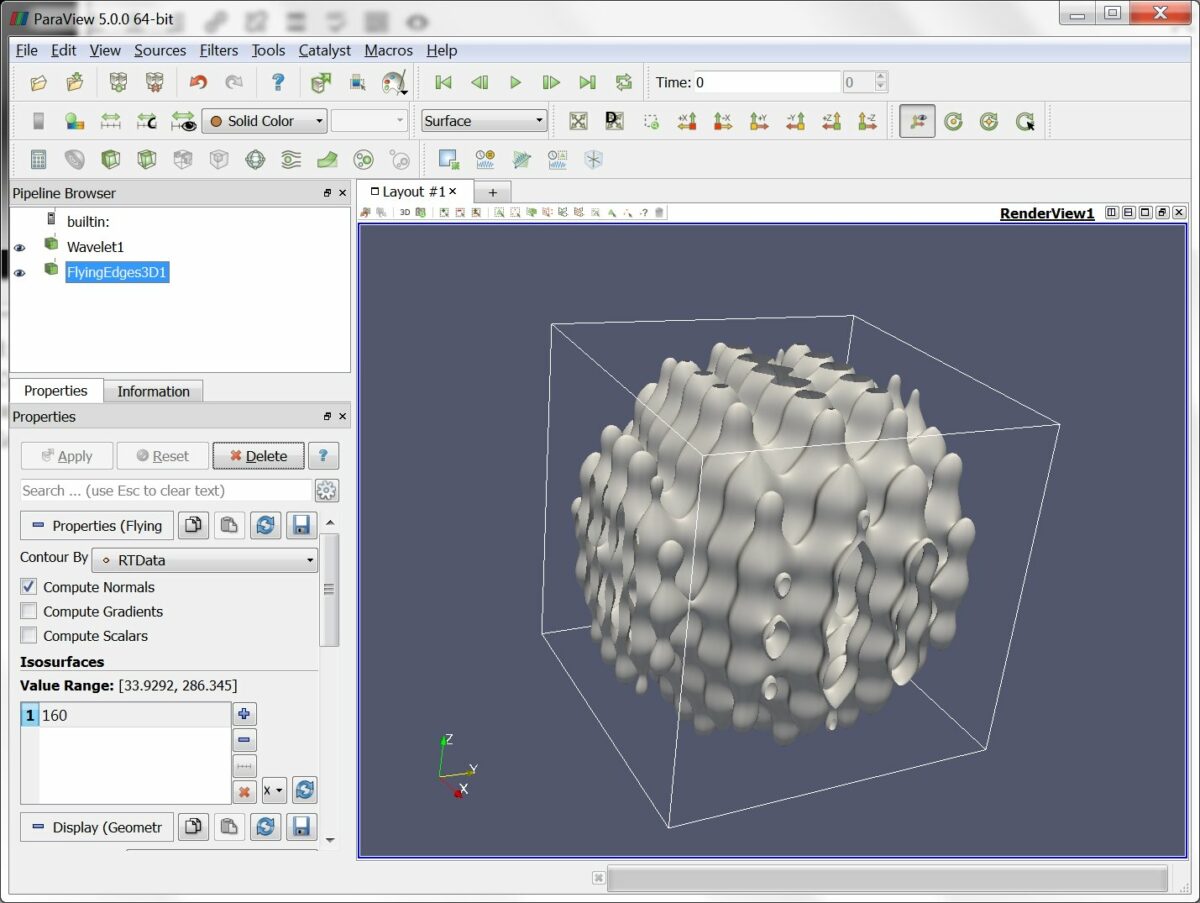The height and width of the screenshot is (903, 1200).
Task: Click the Edit Color Map icon
Action: point(74,121)
